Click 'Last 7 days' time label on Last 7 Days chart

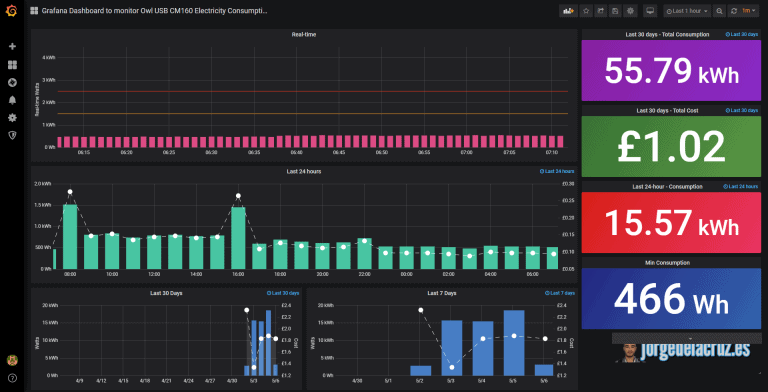click(560, 293)
